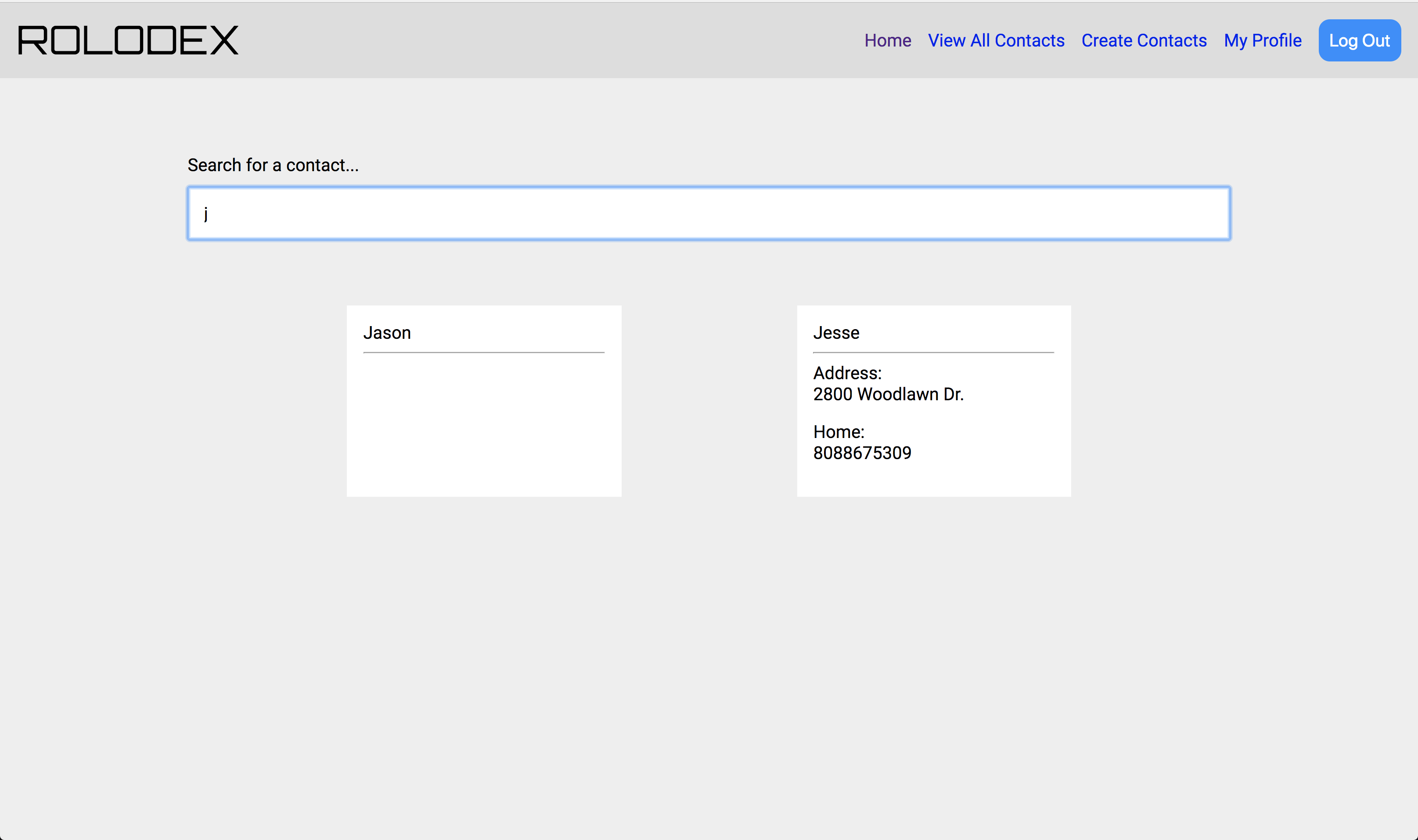
Task: Click the Jason name heading
Action: [x=387, y=333]
